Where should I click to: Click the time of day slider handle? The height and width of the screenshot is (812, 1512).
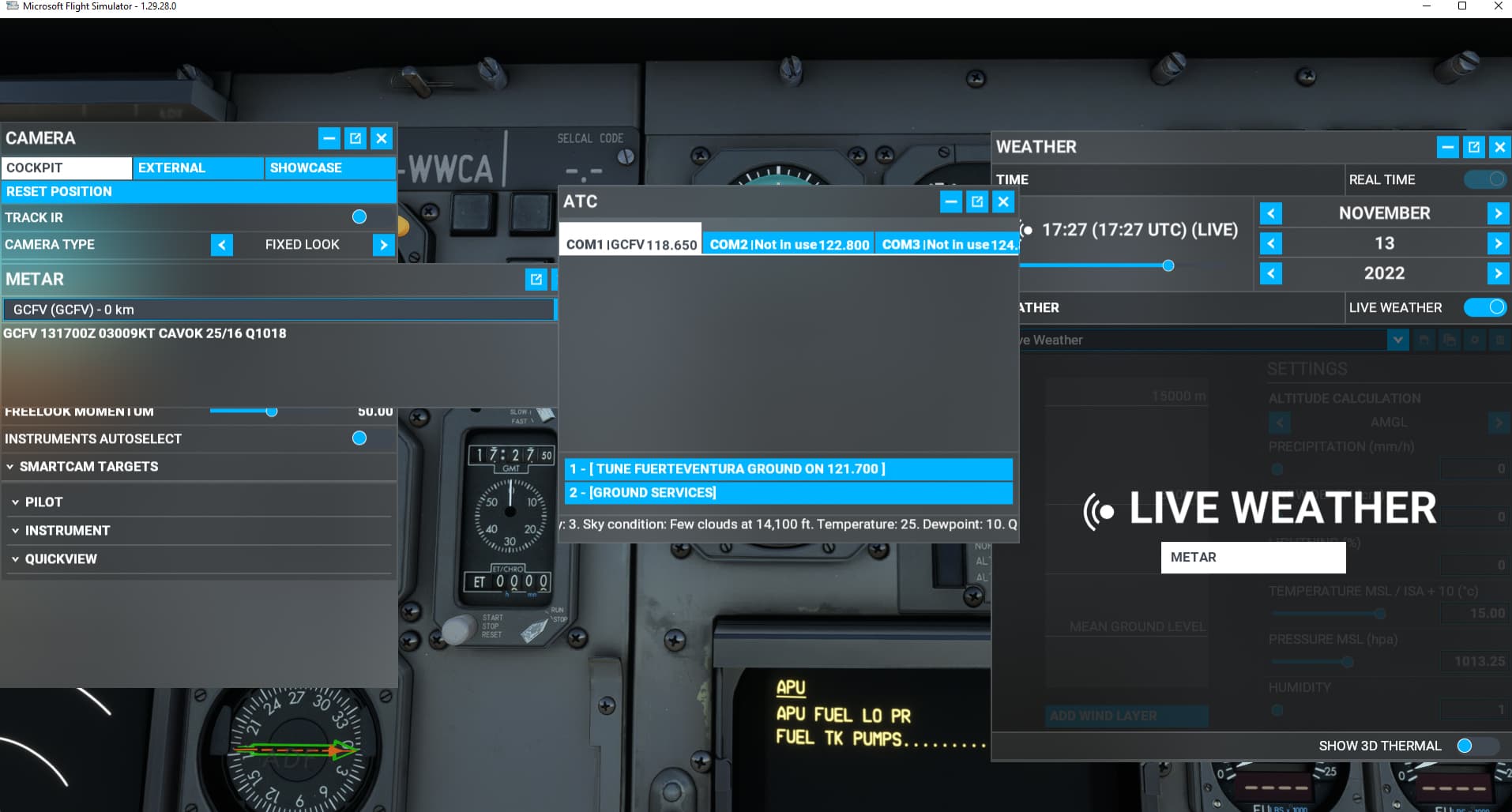pyautogui.click(x=1168, y=265)
